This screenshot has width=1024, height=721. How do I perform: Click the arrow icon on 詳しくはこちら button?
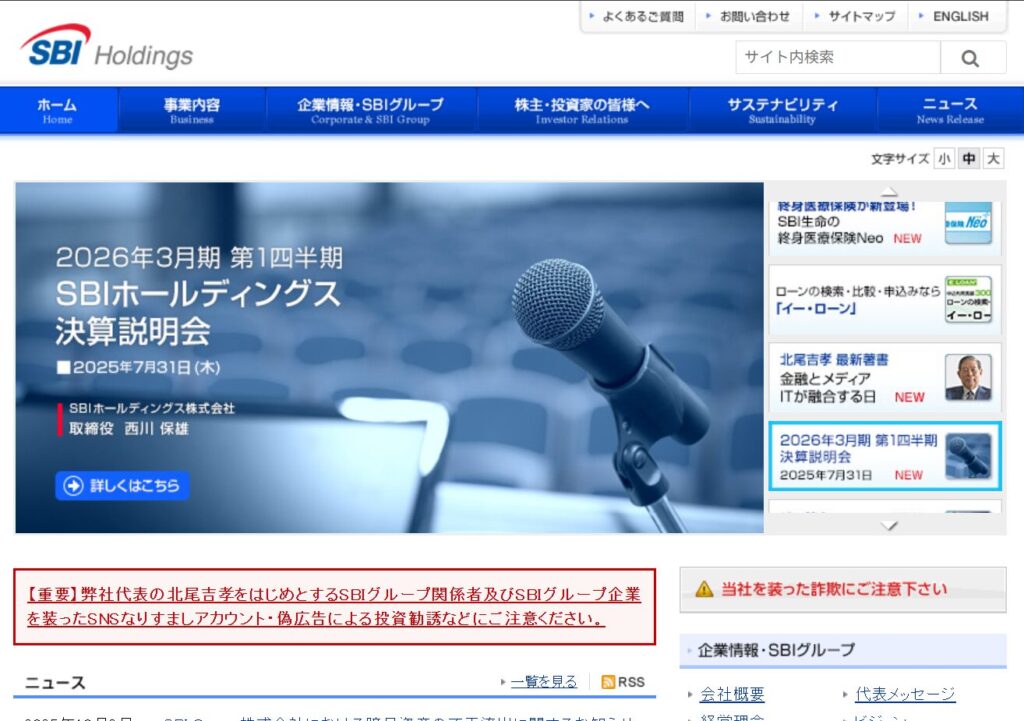pyautogui.click(x=73, y=486)
